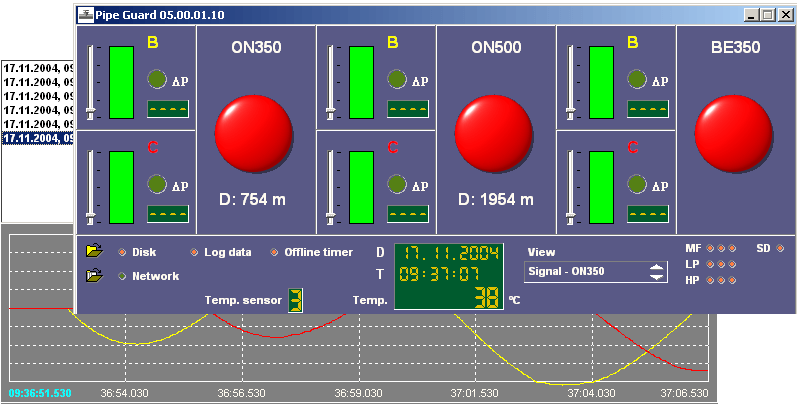800x406 pixels.
Task: Click the D: 1954 m distance text
Action: pos(496,199)
